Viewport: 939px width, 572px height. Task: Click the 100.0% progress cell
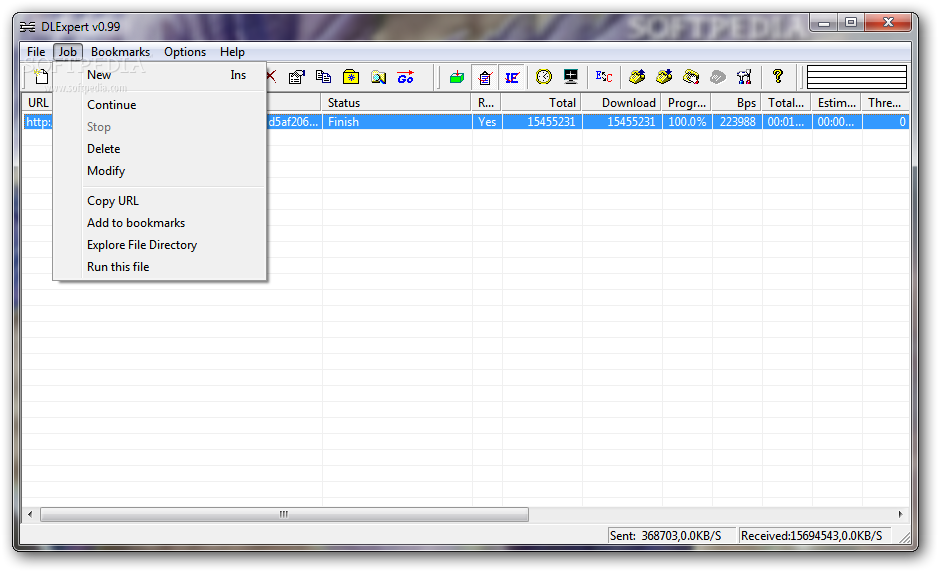(x=687, y=122)
